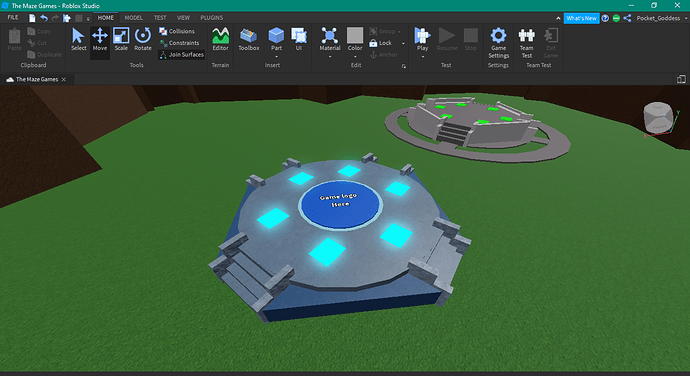Image resolution: width=690 pixels, height=376 pixels.
Task: Open the FILE menu
Action: (13, 18)
